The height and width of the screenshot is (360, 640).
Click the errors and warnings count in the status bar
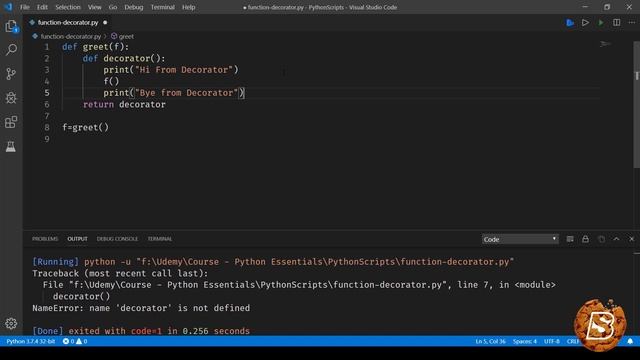[75, 341]
